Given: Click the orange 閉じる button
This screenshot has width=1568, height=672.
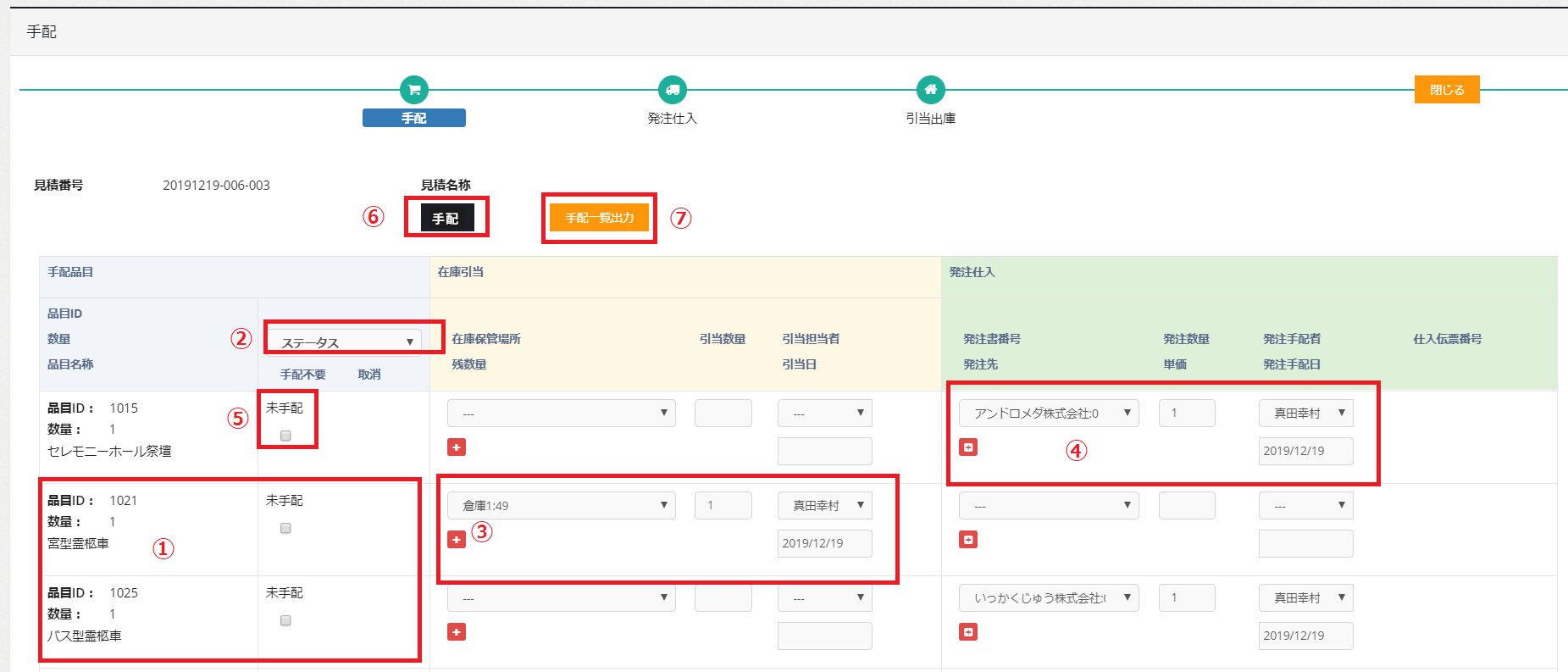Looking at the screenshot, I should [x=1446, y=90].
